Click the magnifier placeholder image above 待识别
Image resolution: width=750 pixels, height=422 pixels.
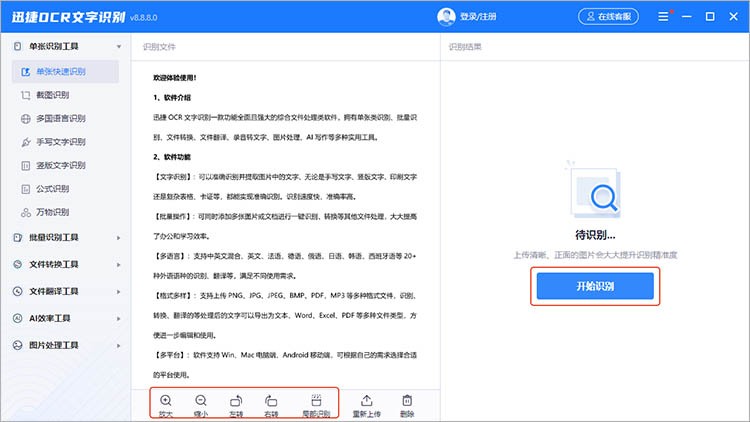(595, 191)
